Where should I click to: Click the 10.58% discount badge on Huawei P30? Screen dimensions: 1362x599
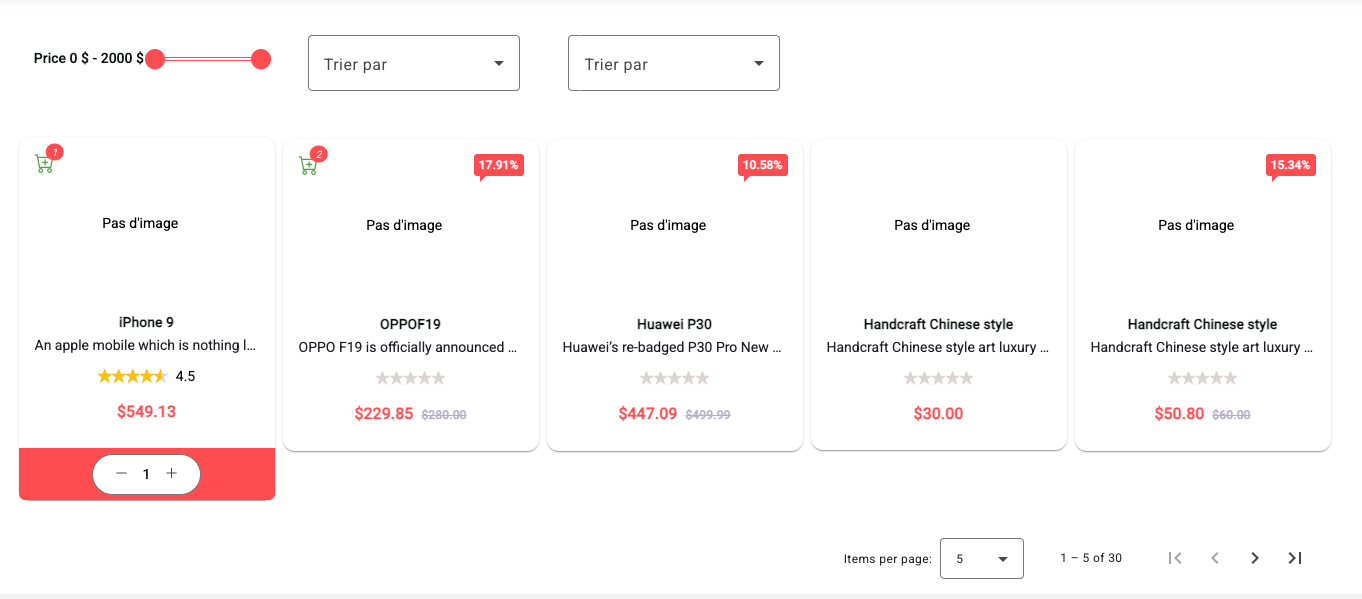coord(763,165)
